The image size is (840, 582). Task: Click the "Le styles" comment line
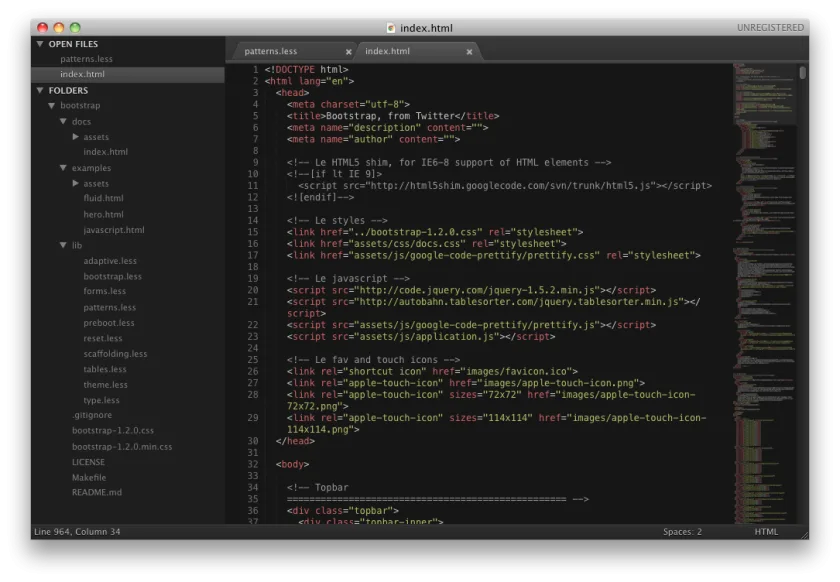pos(337,220)
